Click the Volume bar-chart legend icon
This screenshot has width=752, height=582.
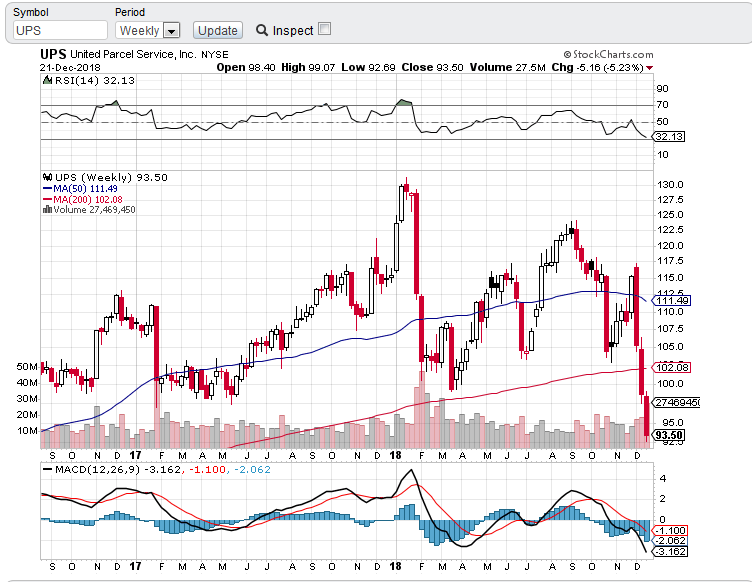[x=47, y=209]
